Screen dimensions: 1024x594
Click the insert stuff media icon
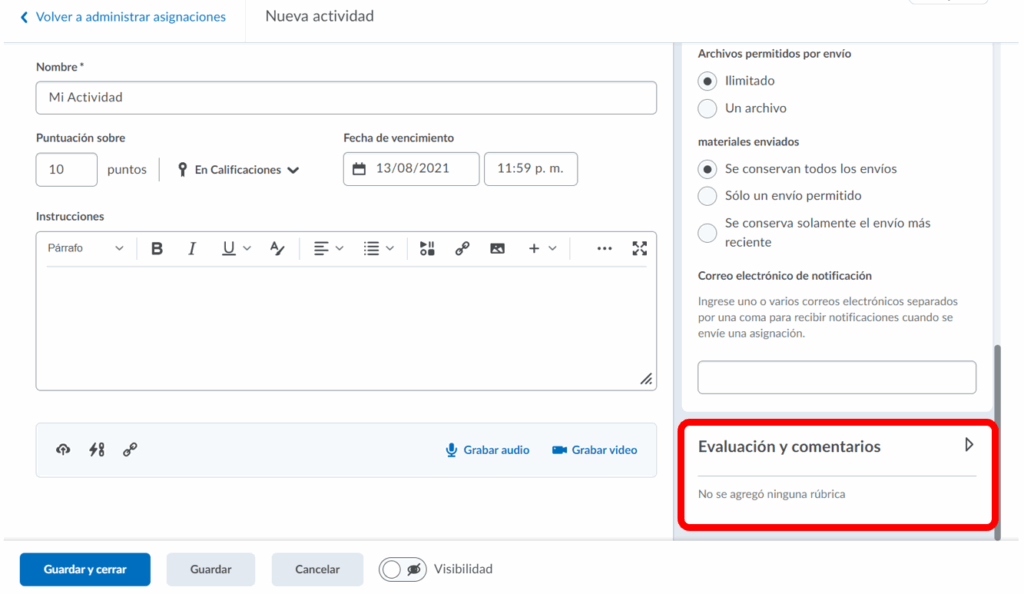tap(427, 249)
